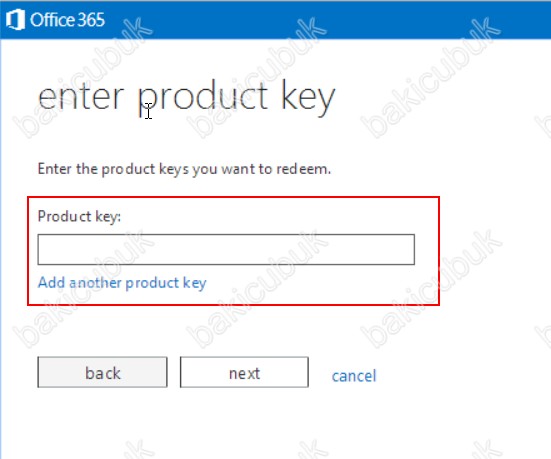Click the word 'Add' in the blue link

(51, 282)
